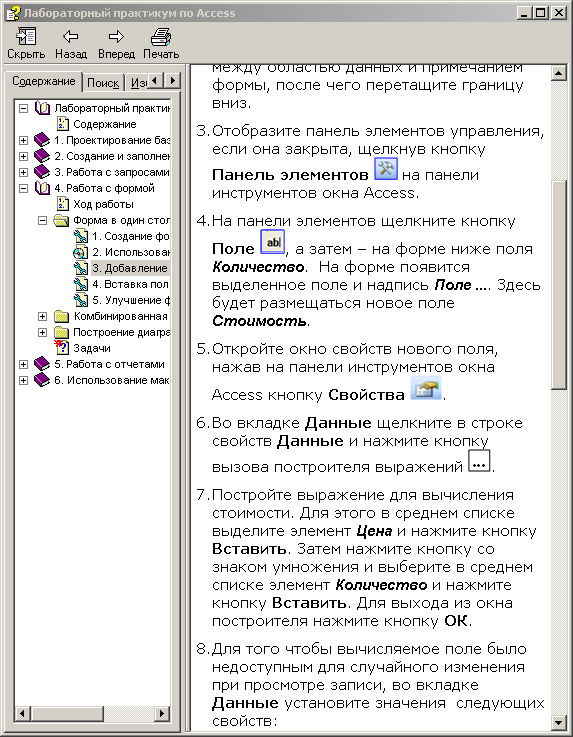Click the help window title bar icon
This screenshot has height=737, width=573.
(x=13, y=13)
